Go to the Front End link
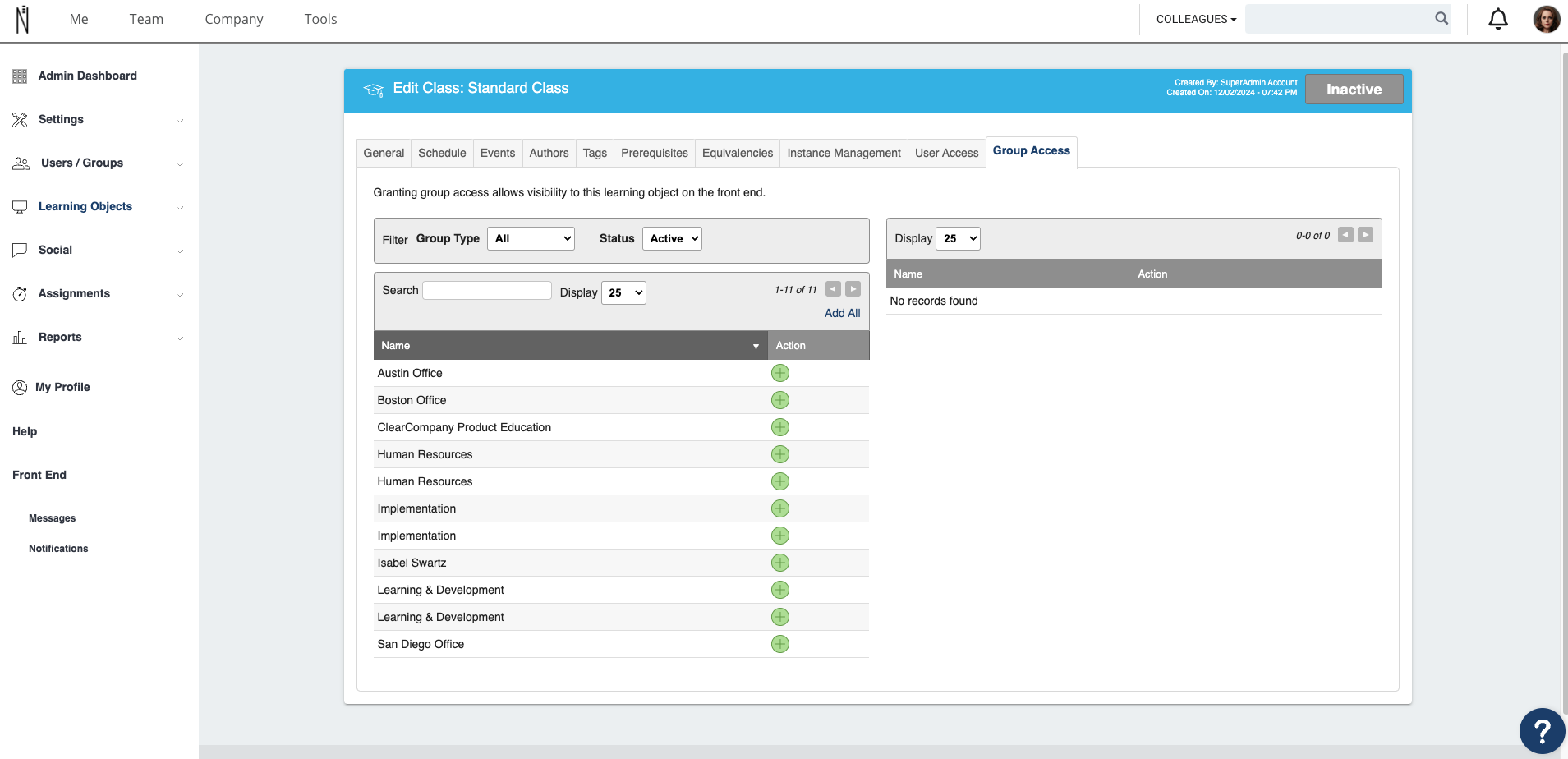 (39, 475)
